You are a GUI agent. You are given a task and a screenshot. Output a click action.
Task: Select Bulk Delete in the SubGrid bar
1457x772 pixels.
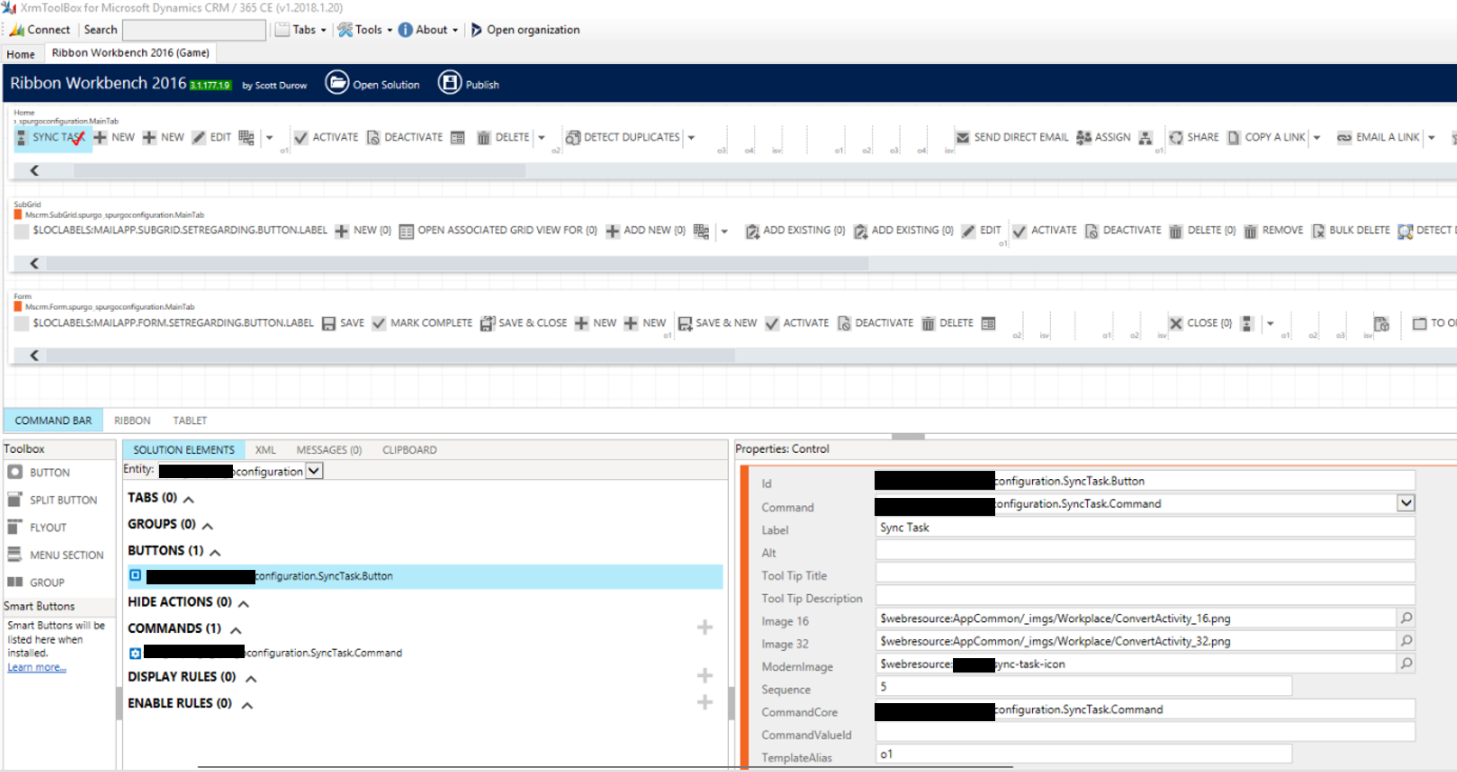[x=1351, y=231]
